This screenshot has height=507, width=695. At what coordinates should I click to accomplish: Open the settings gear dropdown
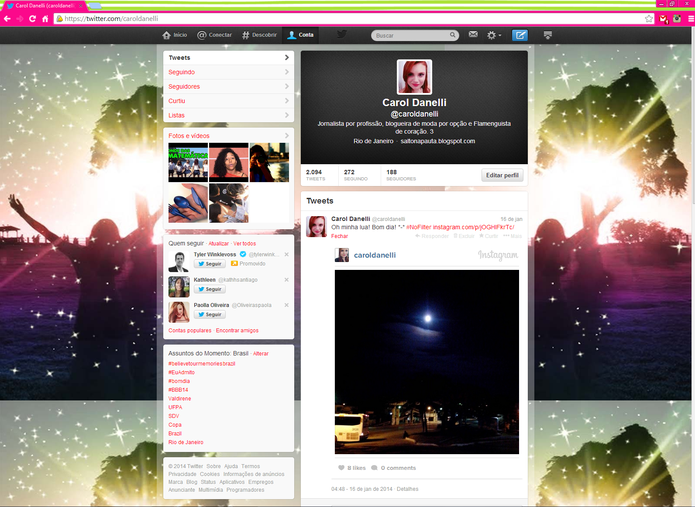pos(494,35)
